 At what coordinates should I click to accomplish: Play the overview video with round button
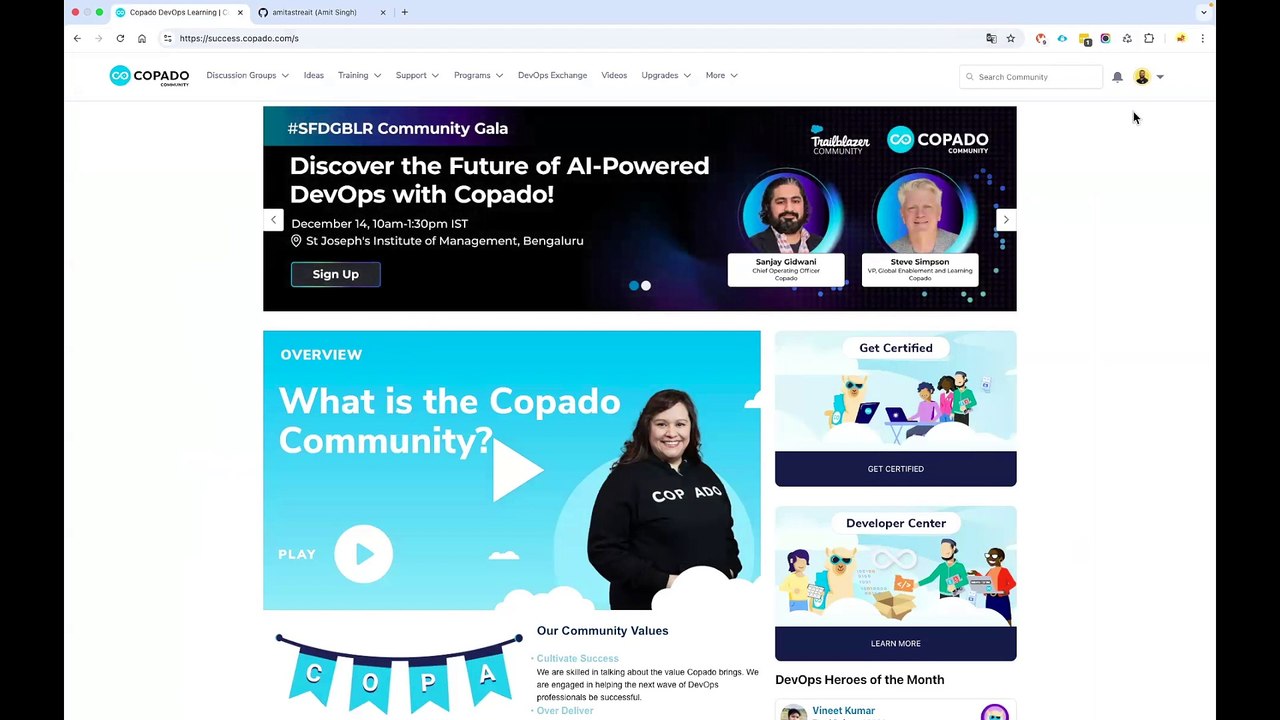(363, 554)
